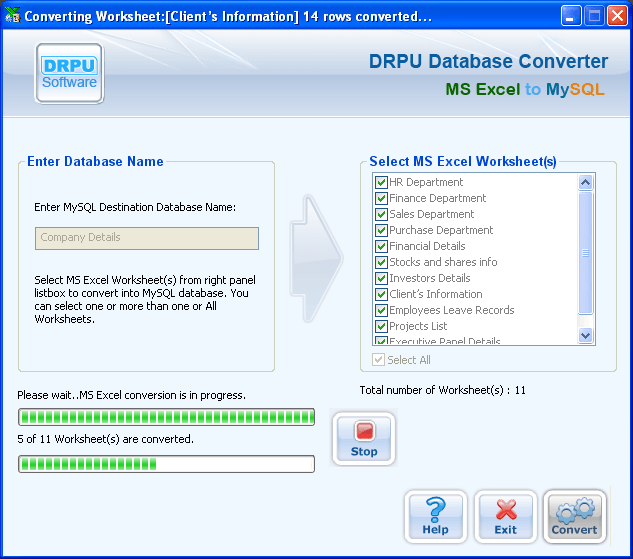Click the worksheet list scrollbar thumb
The image size is (633, 559).
[x=585, y=253]
